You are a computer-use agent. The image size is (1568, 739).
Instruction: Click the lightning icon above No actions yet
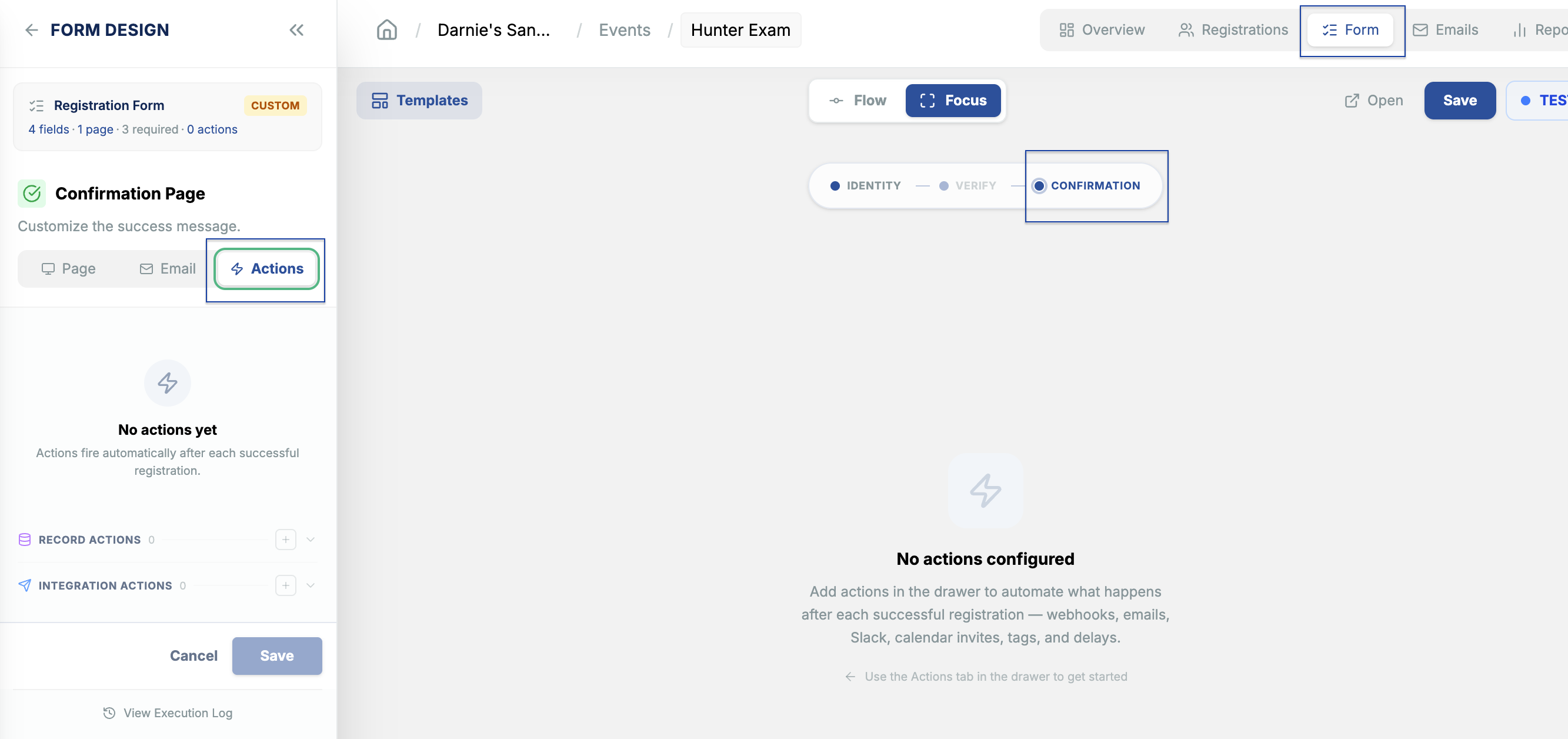(168, 383)
